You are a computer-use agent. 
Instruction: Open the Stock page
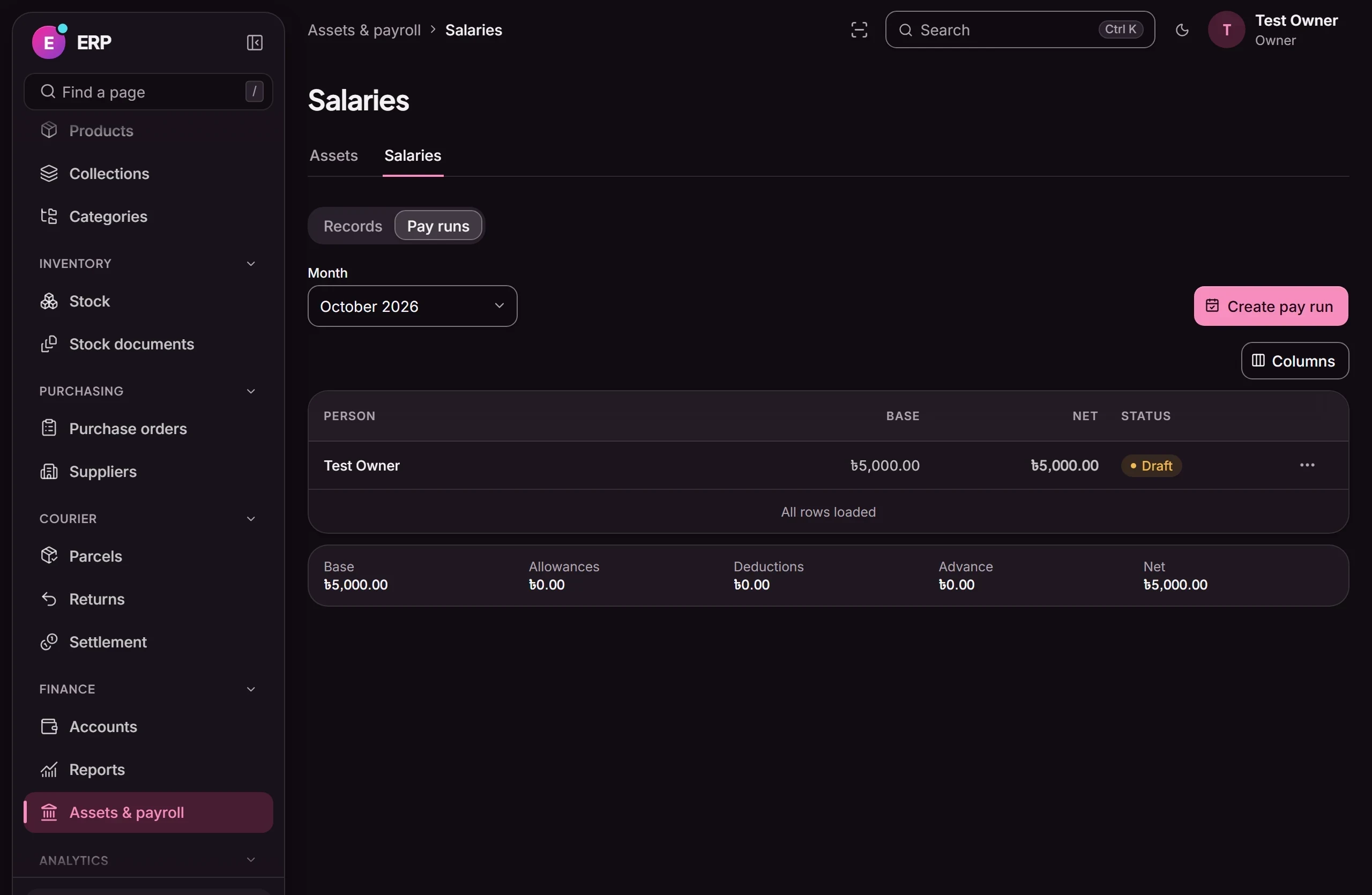click(x=148, y=301)
